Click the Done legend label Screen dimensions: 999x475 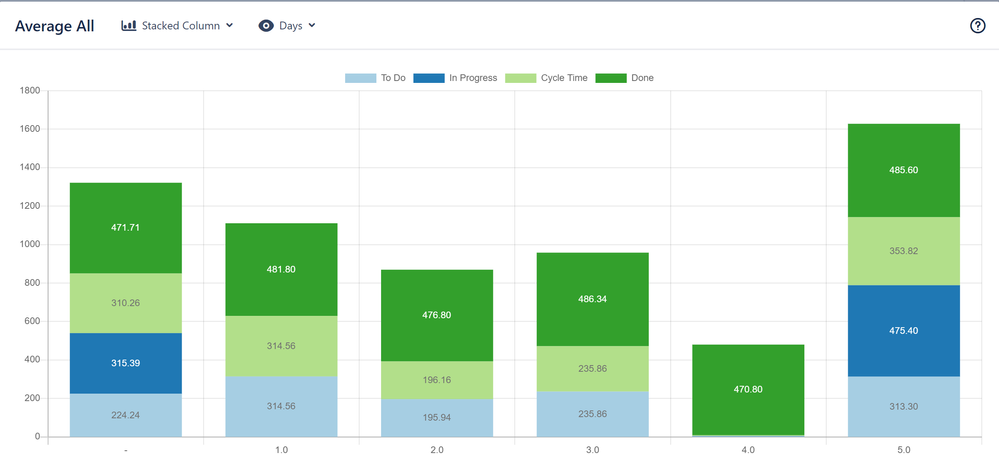coord(642,78)
